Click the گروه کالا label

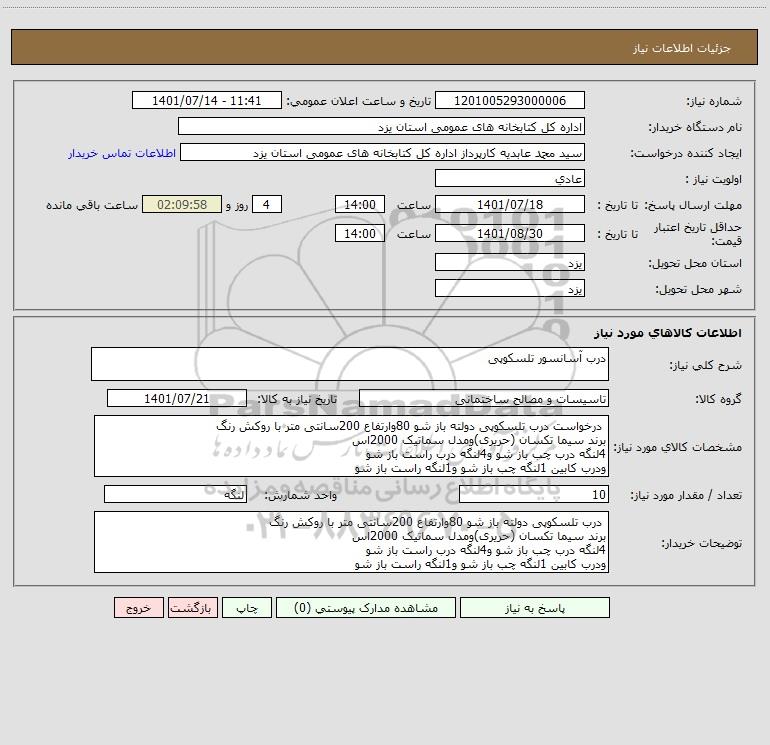[718, 399]
